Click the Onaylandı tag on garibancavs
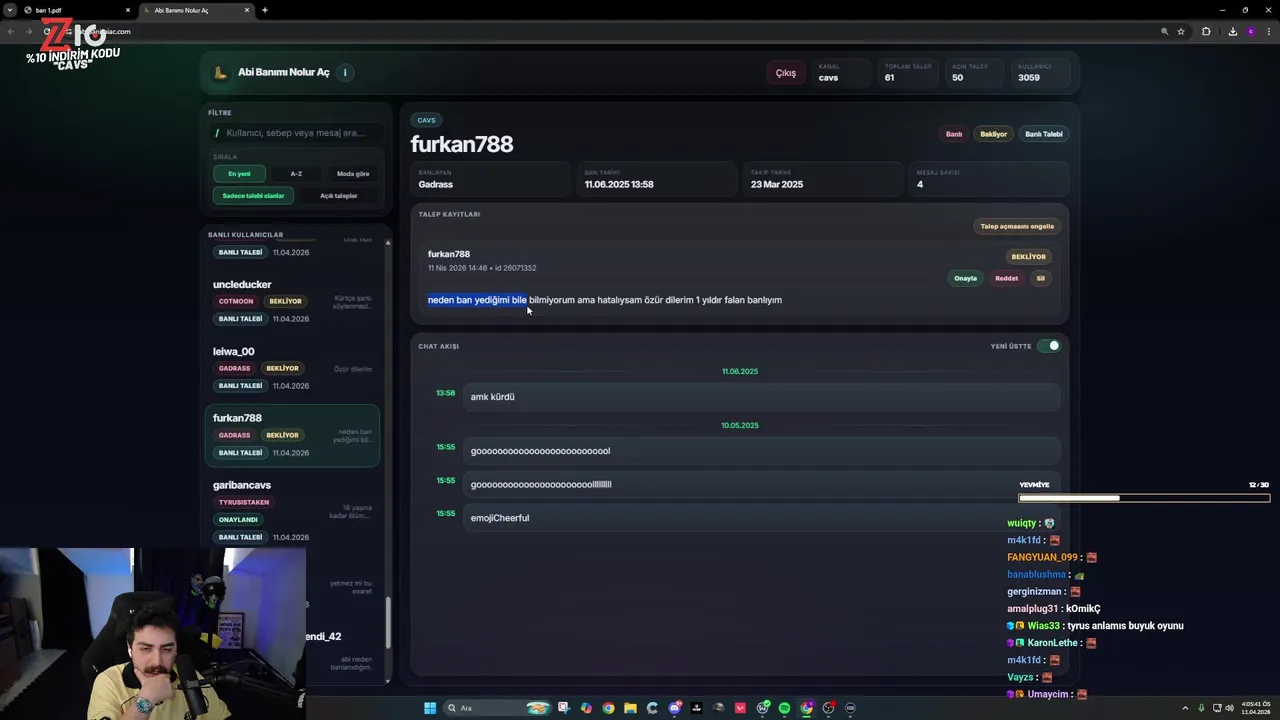Viewport: 1280px width, 720px height. tap(239, 520)
